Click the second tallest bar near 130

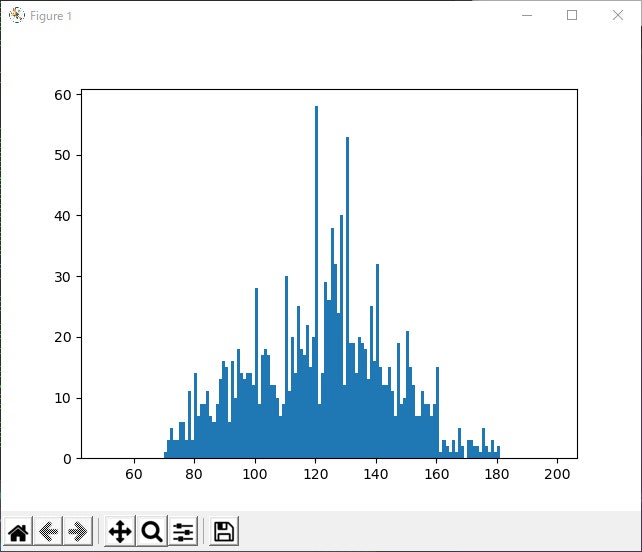[x=348, y=298]
